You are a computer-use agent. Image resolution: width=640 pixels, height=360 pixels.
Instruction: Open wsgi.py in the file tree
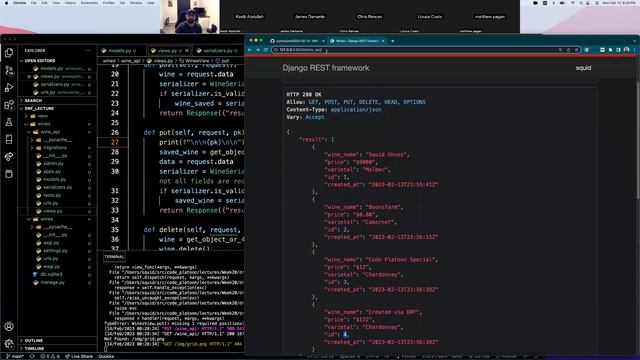[51, 267]
